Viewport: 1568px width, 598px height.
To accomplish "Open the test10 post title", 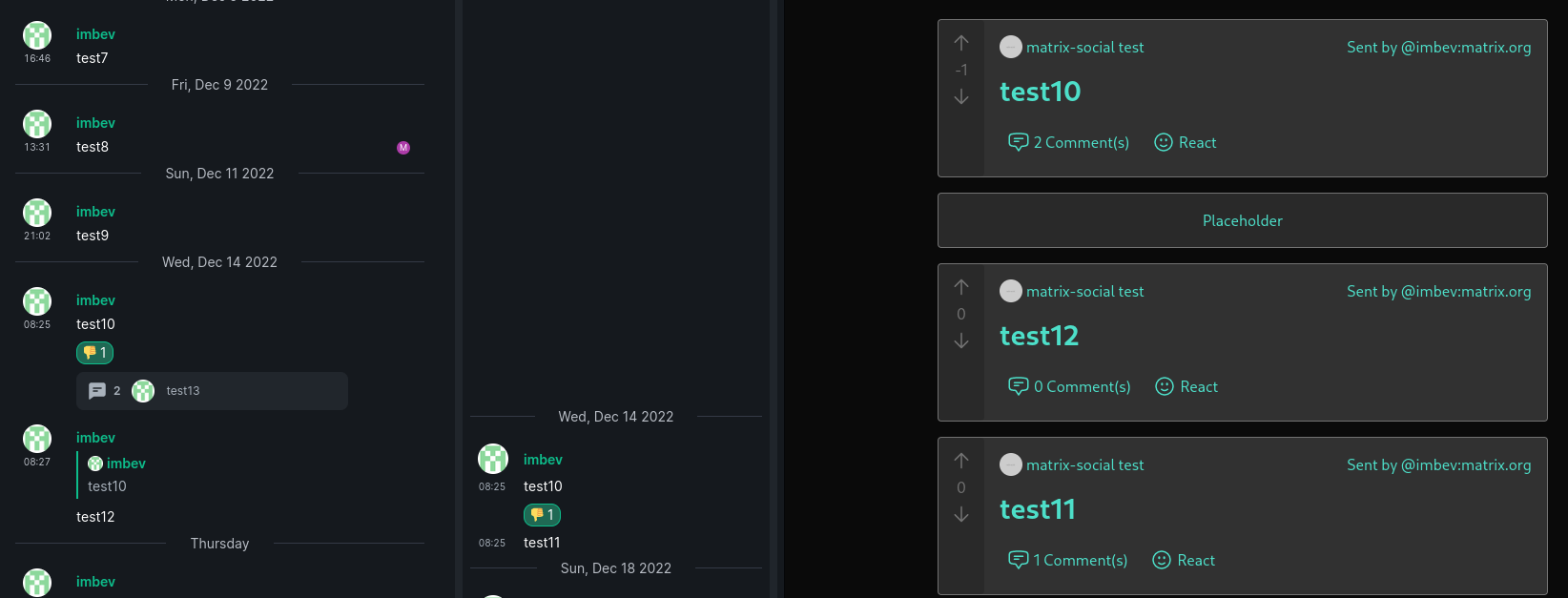I will [1040, 92].
